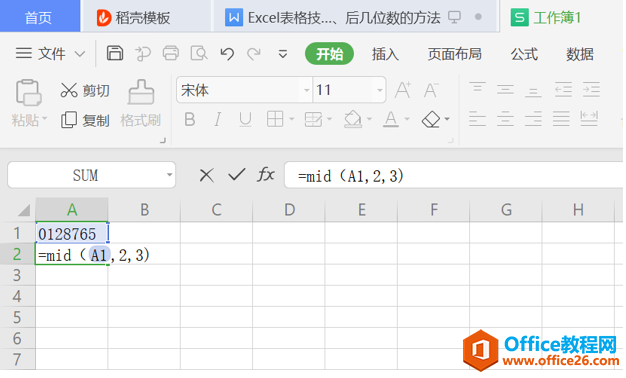Image resolution: width=626 pixels, height=378 pixels.
Task: Click Increase Font Size icon
Action: click(402, 90)
